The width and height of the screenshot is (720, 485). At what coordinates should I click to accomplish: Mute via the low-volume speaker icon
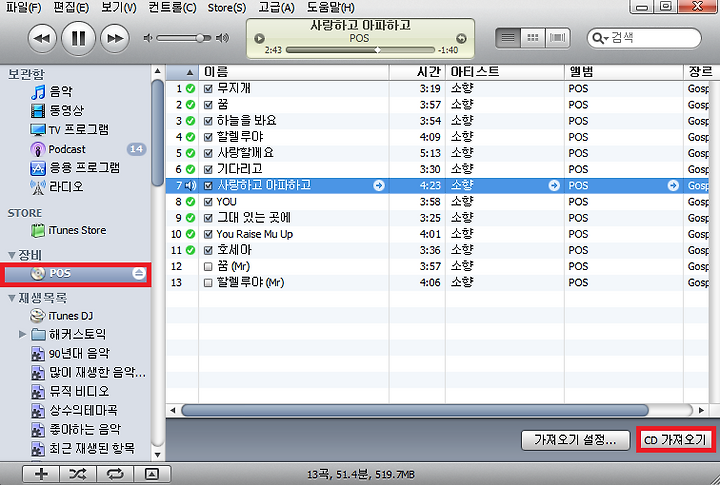coord(147,38)
